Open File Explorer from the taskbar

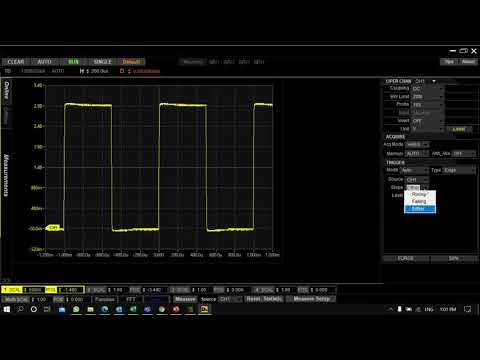click(90, 309)
